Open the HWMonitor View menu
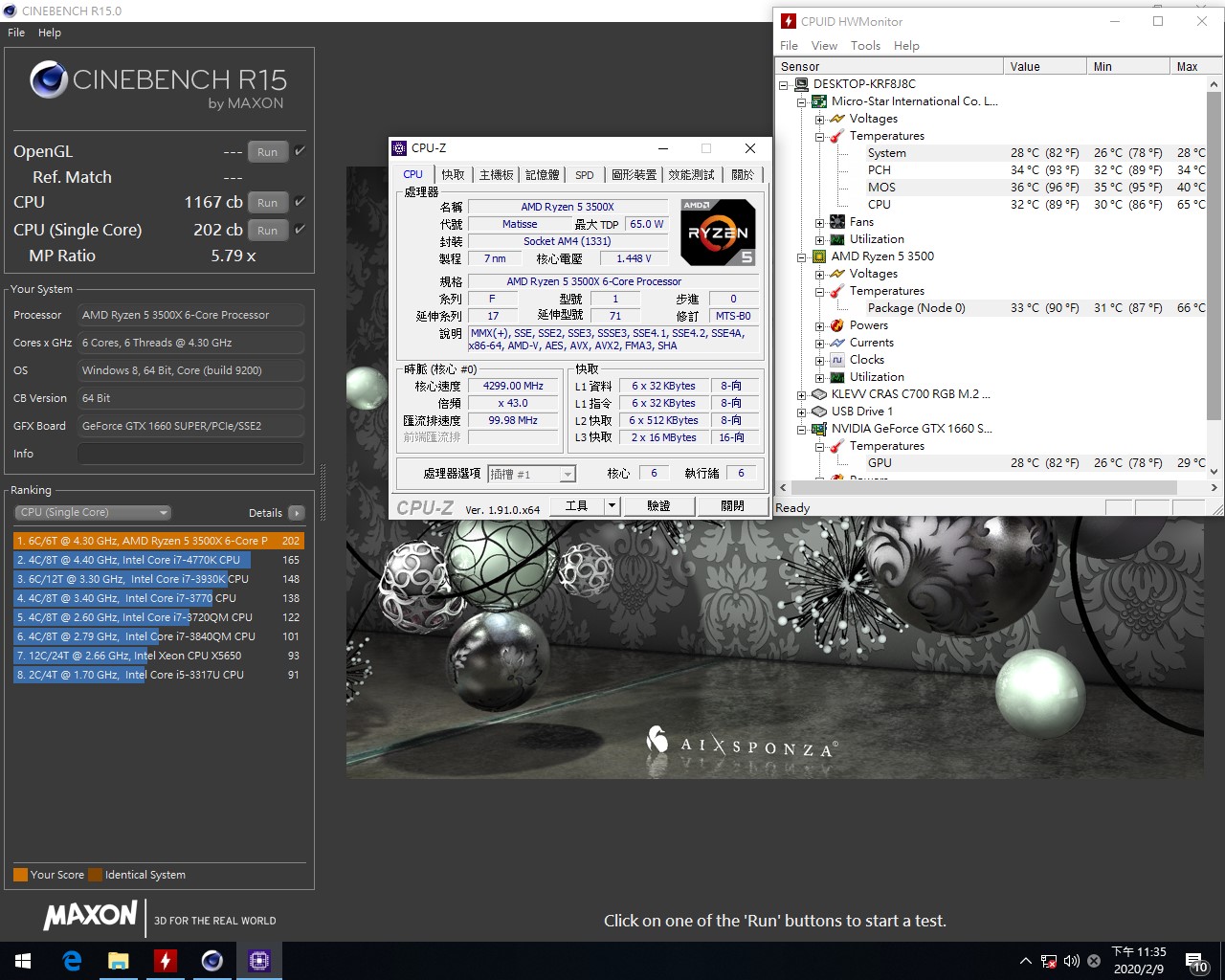The height and width of the screenshot is (980, 1225). (x=824, y=46)
